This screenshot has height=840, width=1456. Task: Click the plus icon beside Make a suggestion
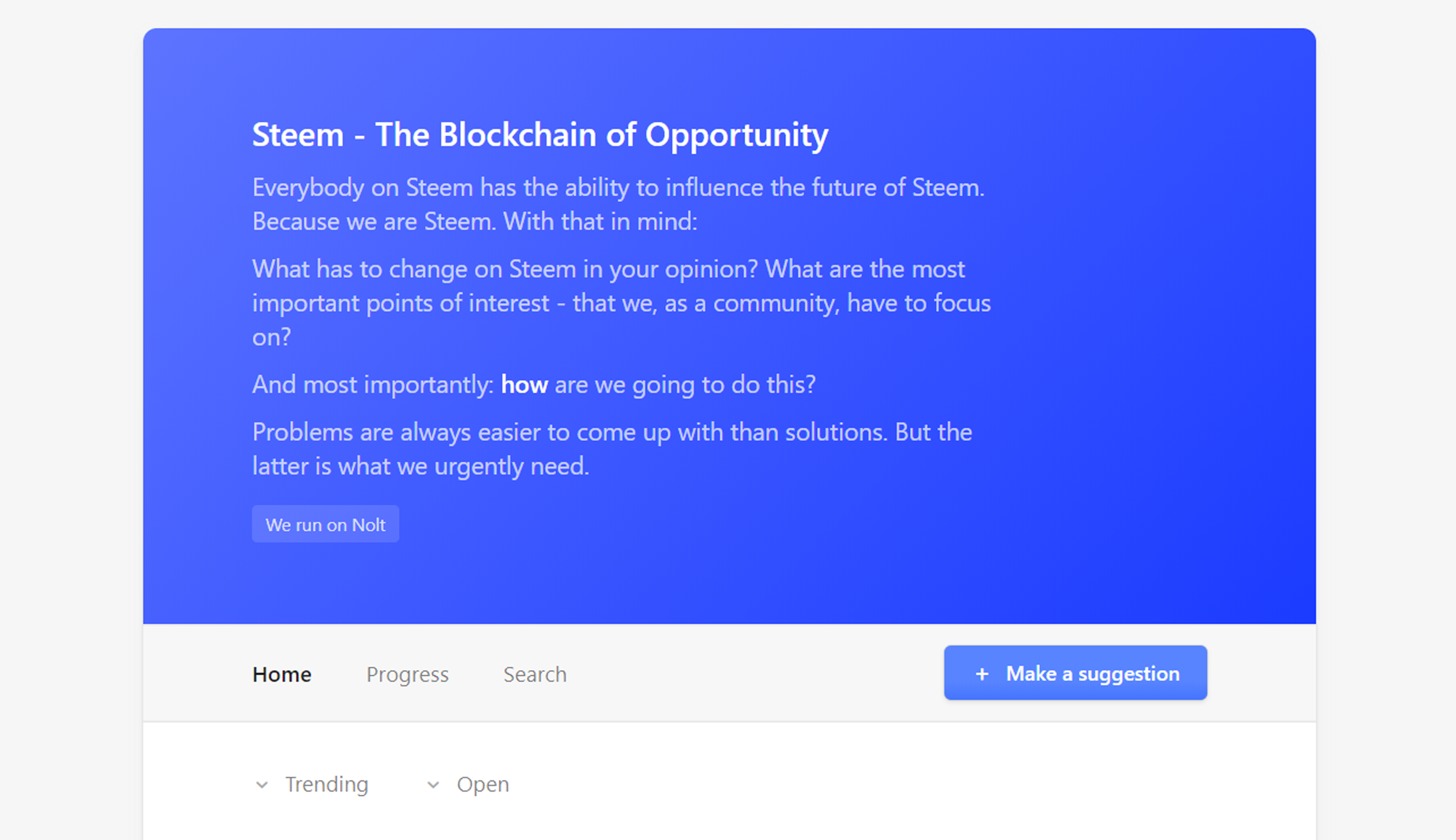(x=982, y=673)
